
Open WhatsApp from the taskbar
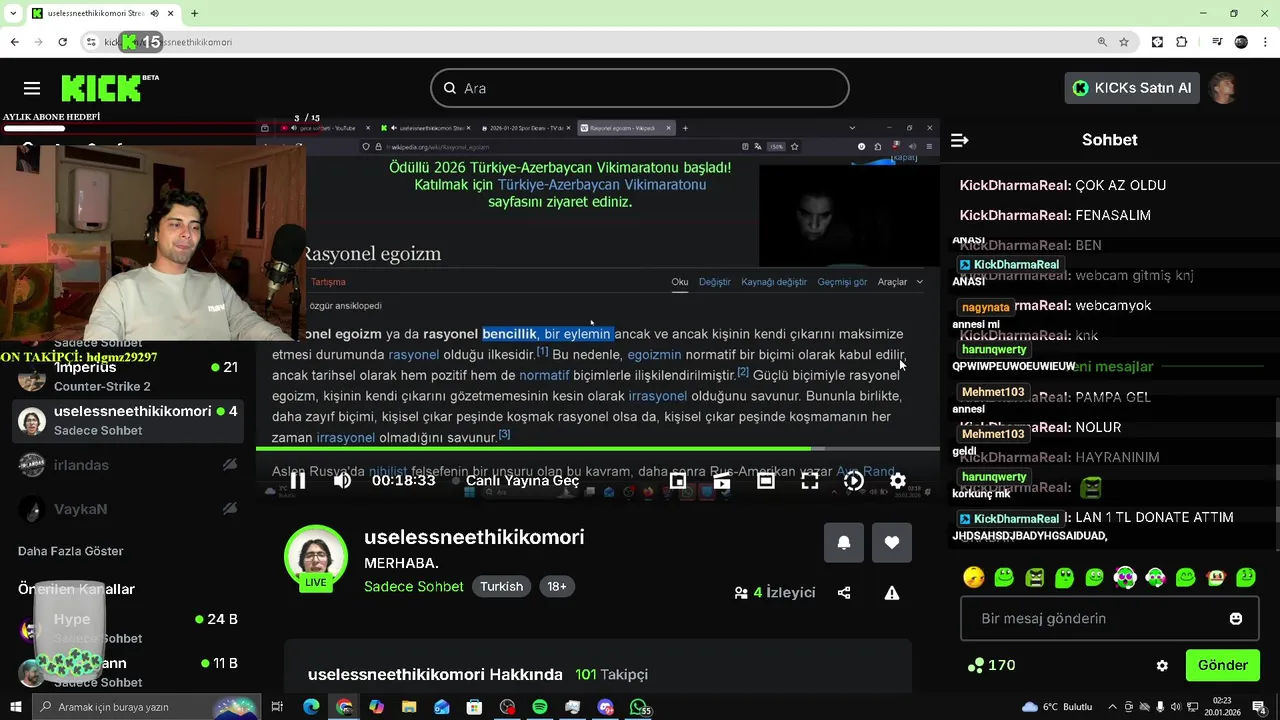pyautogui.click(x=638, y=707)
